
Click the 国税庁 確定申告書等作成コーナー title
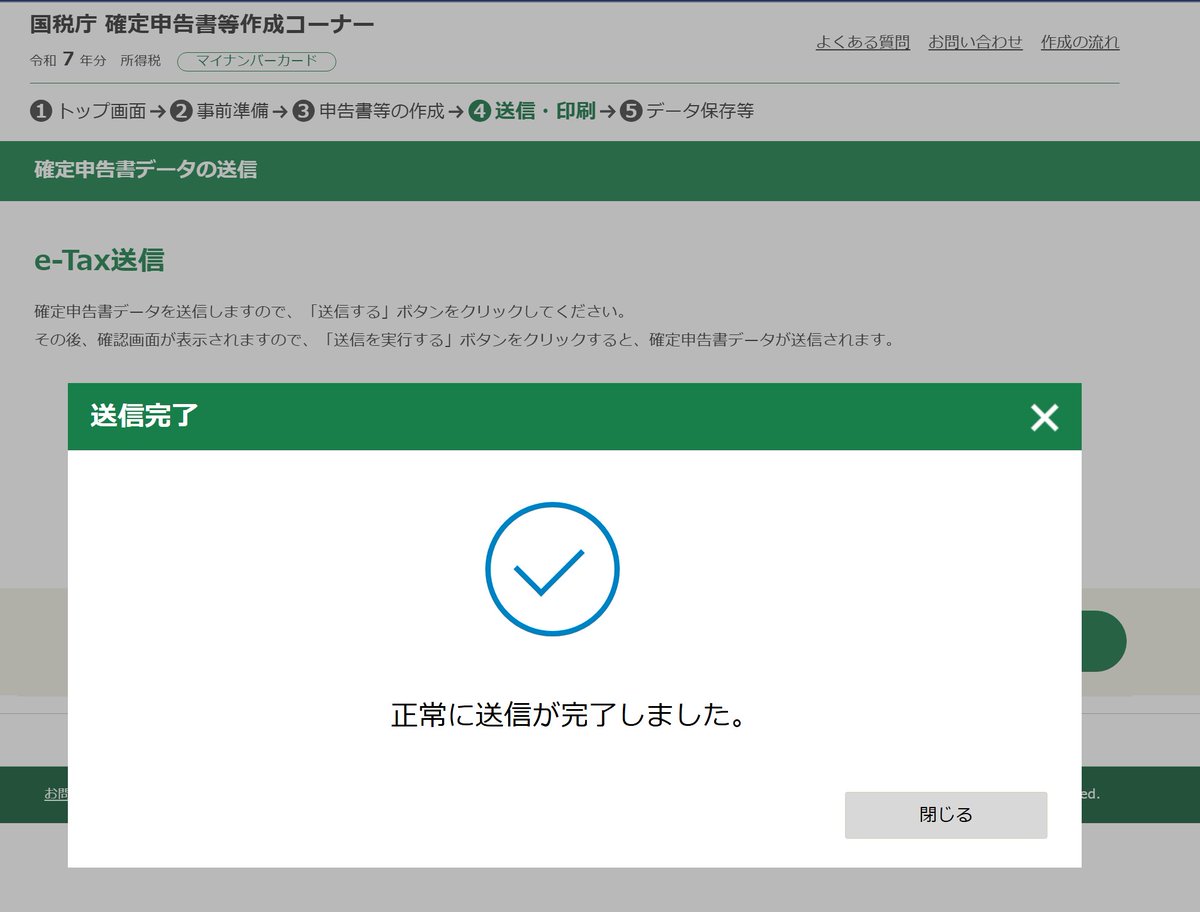click(202, 23)
